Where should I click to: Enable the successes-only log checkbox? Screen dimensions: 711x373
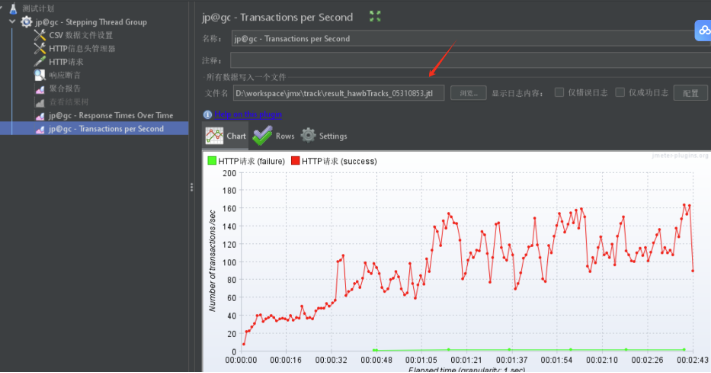(x=620, y=92)
